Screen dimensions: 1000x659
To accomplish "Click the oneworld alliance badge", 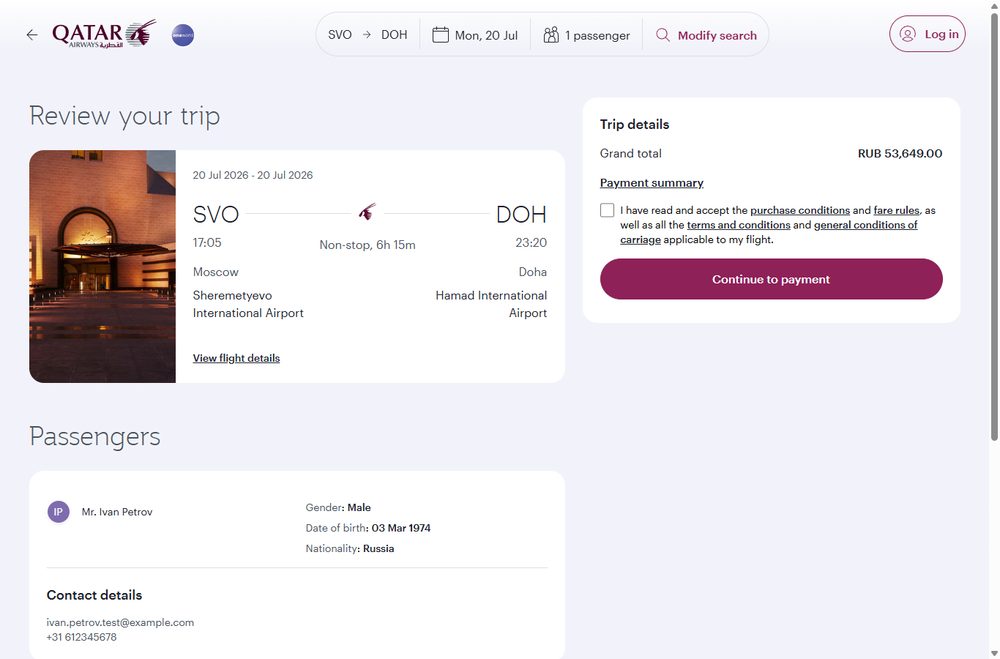I will [183, 35].
